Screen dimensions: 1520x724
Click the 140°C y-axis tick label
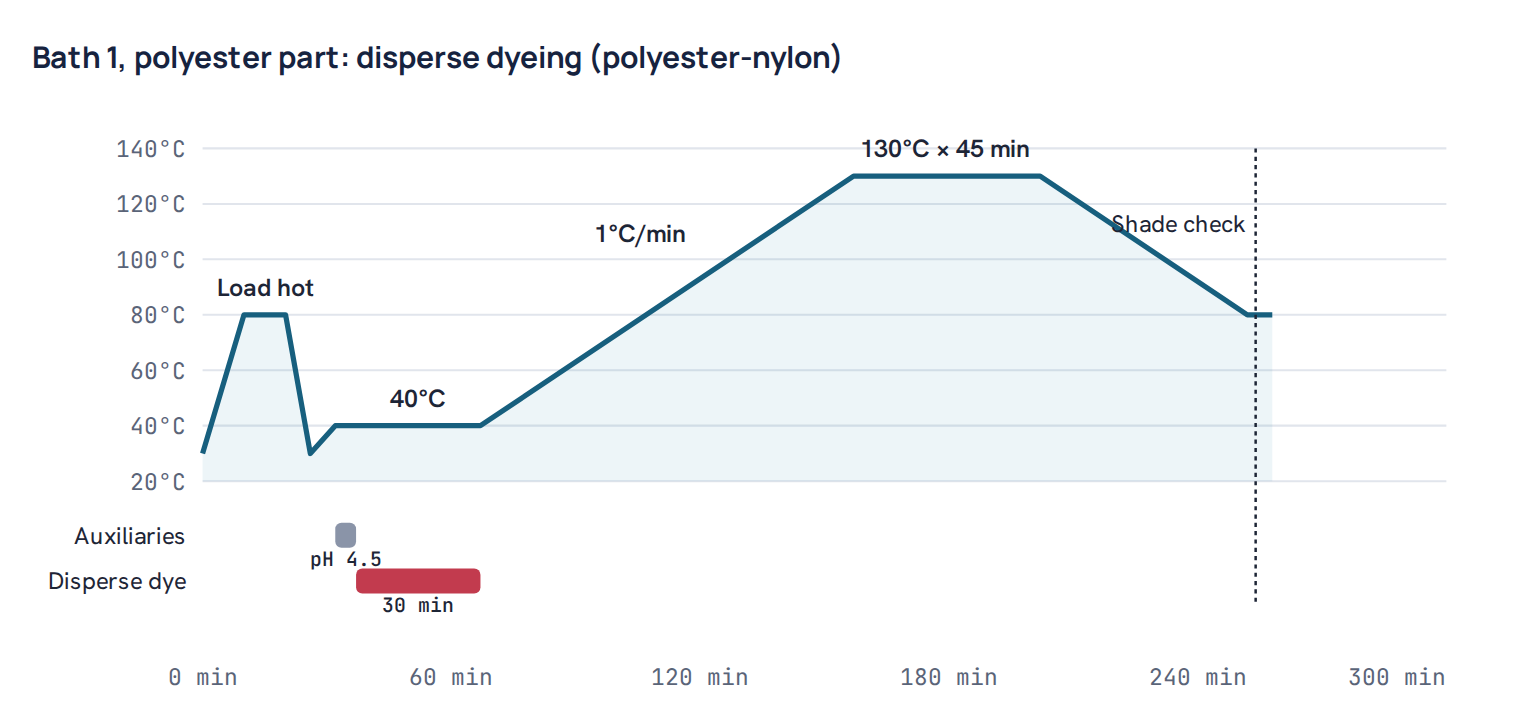click(150, 149)
